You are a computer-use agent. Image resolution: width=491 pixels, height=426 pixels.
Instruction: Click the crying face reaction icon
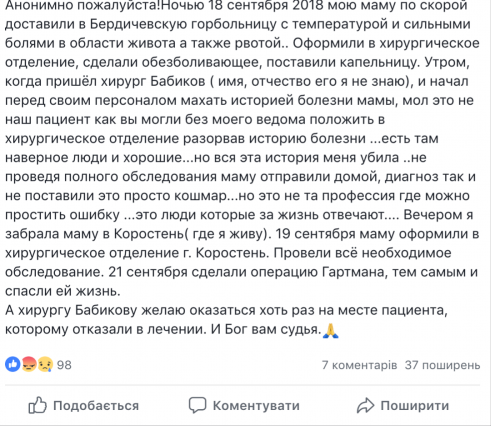(45, 364)
